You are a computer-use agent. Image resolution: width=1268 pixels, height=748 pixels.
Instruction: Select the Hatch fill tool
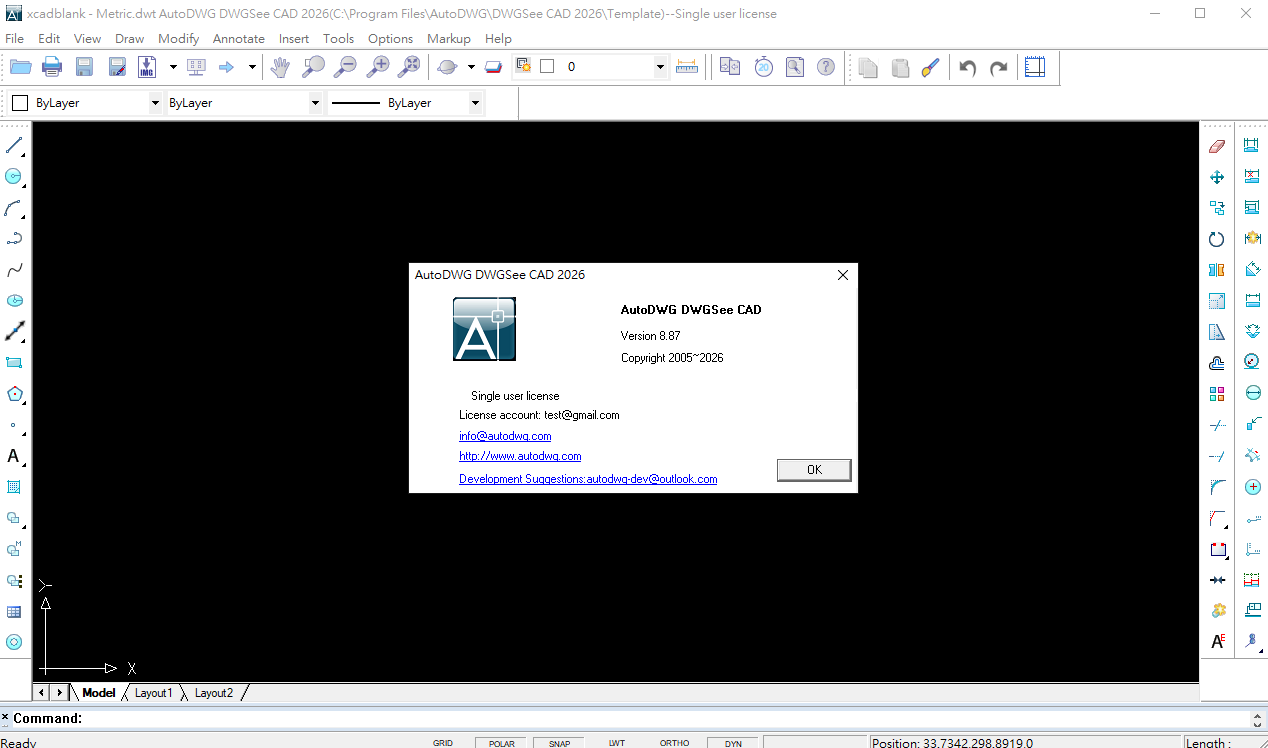click(x=14, y=487)
